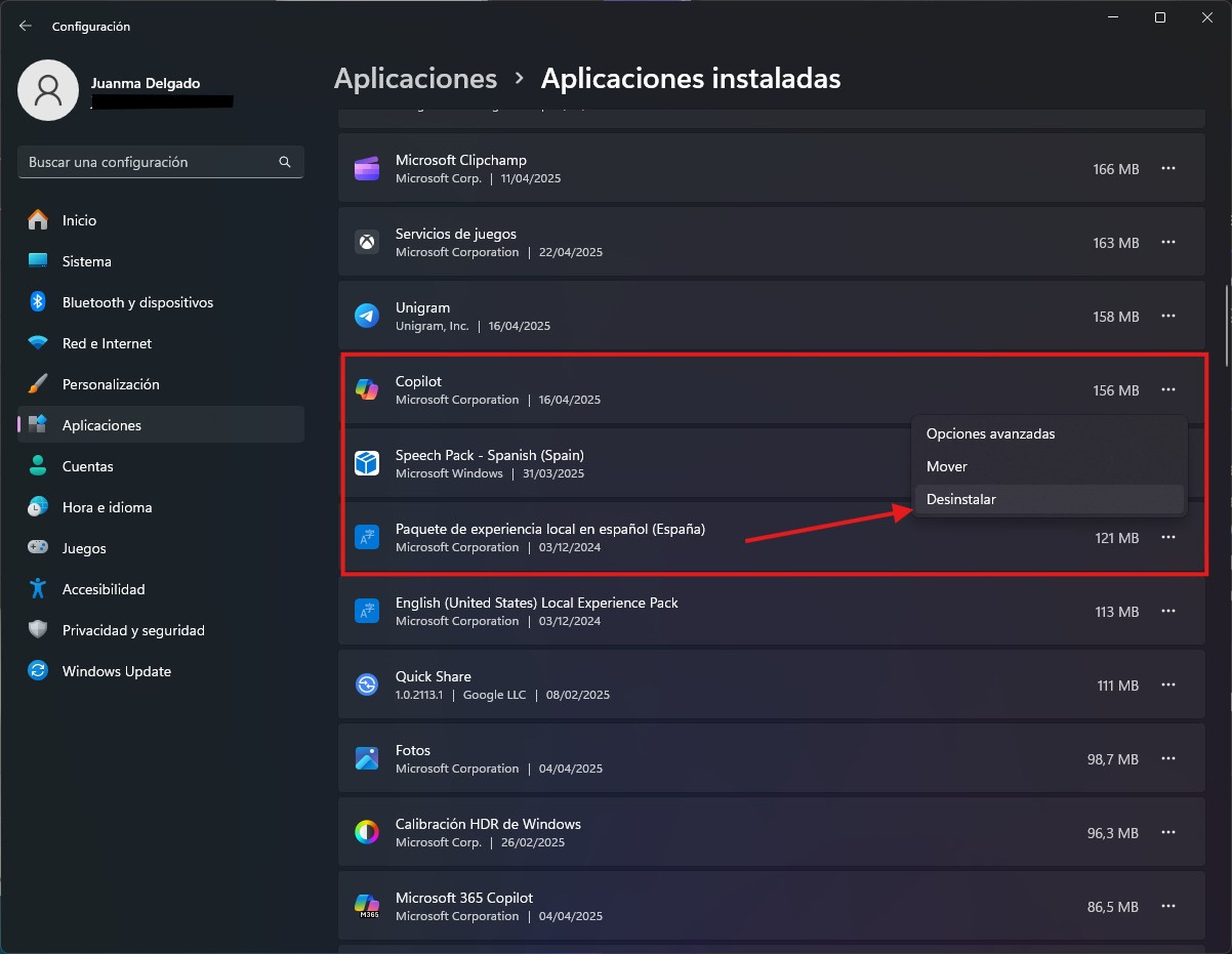Click the Quick Share app icon
Viewport: 1232px width, 954px height.
pyautogui.click(x=367, y=685)
